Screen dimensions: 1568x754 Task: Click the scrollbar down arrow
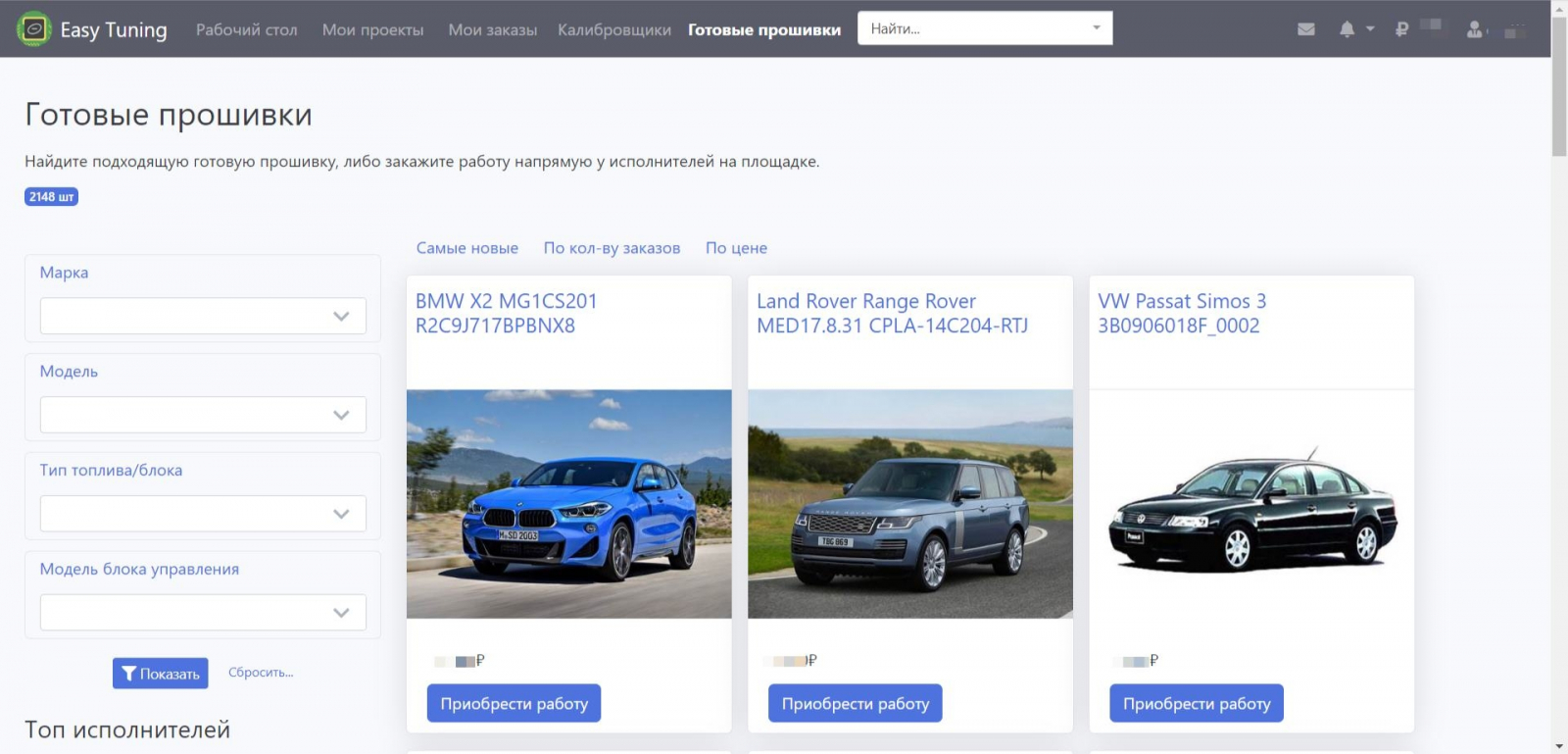1559,746
